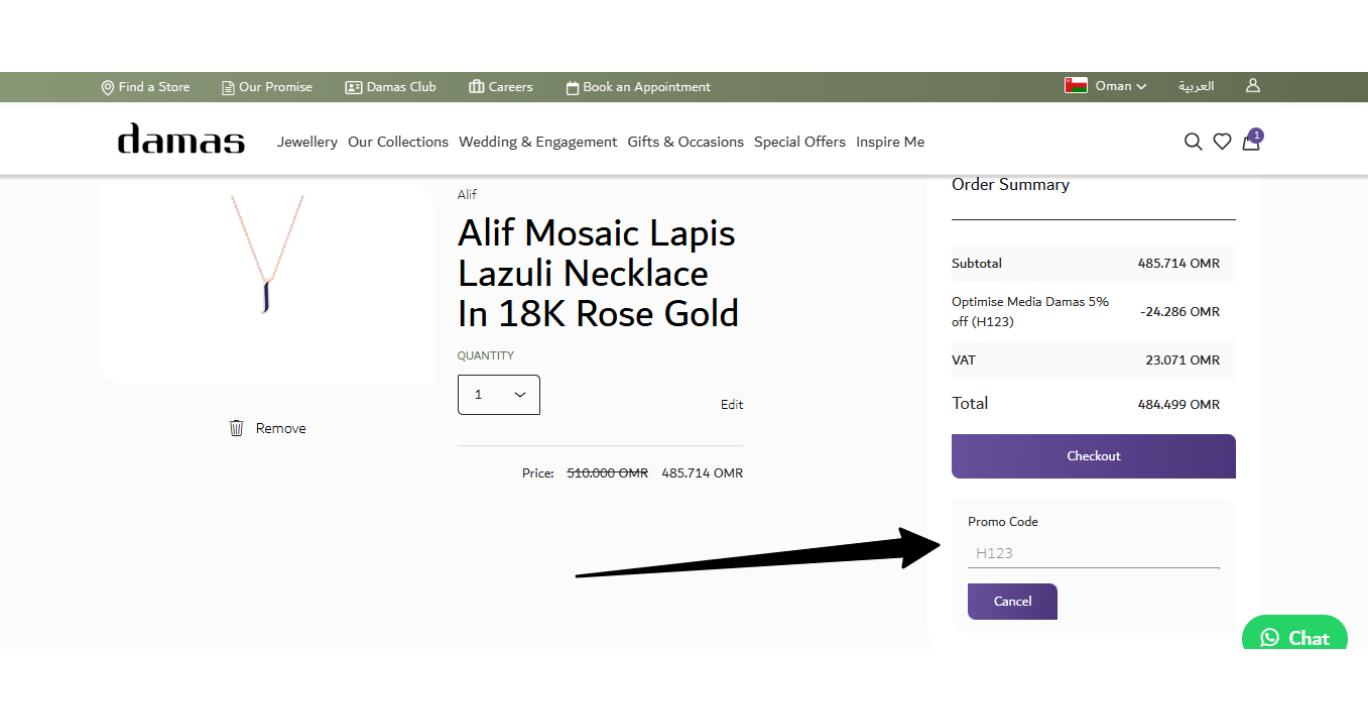Click the Book an Appointment calendar icon

[572, 88]
